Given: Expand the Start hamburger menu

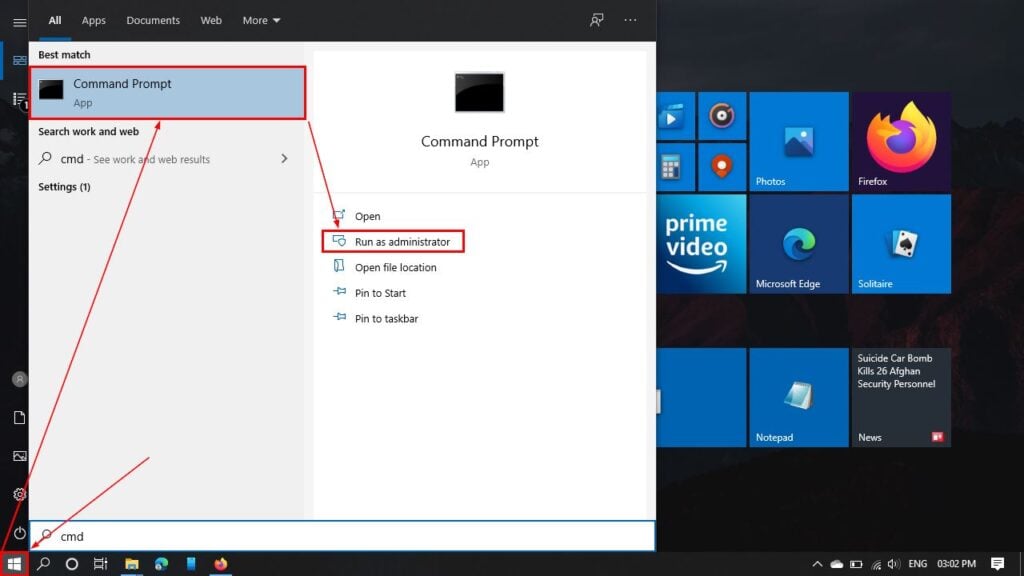Looking at the screenshot, I should coord(20,22).
